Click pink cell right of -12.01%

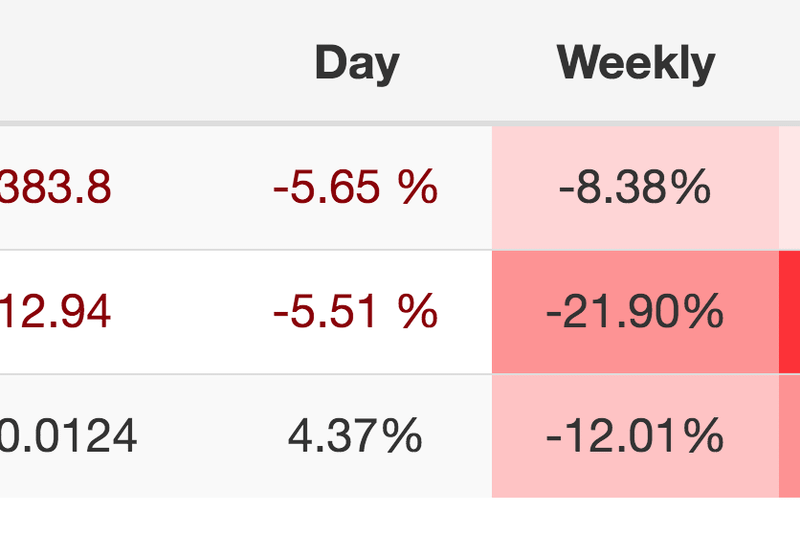tap(790, 436)
